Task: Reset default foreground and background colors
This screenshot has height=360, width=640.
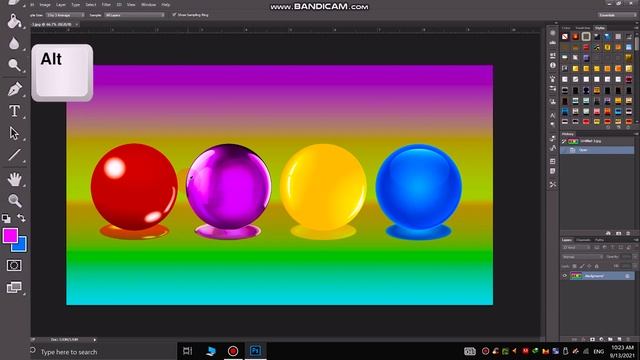Action: 6,218
